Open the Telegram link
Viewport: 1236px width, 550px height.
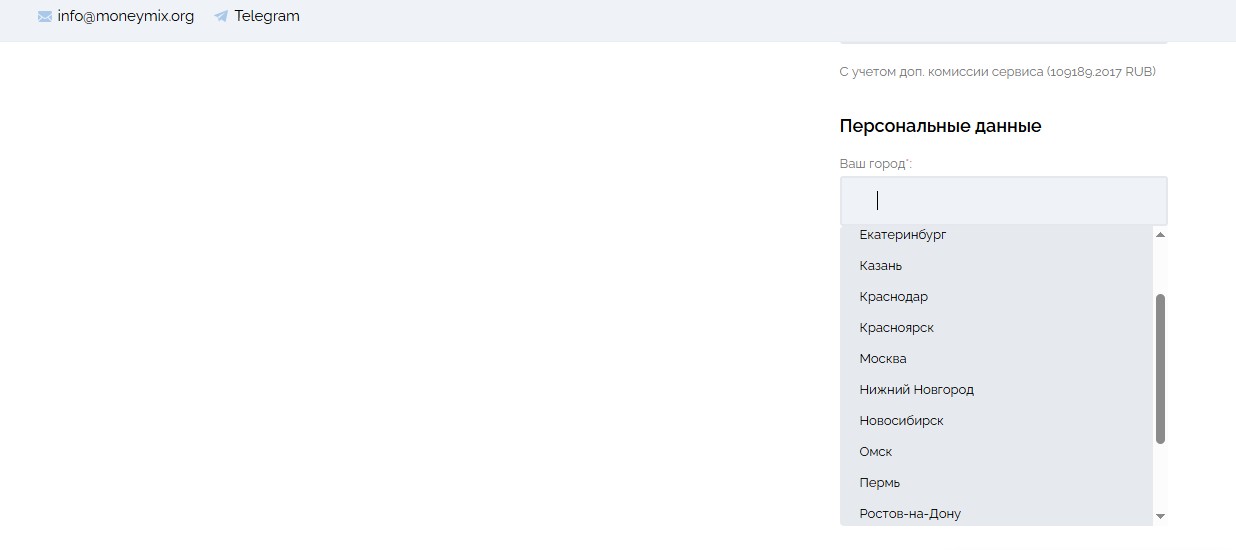[x=267, y=16]
